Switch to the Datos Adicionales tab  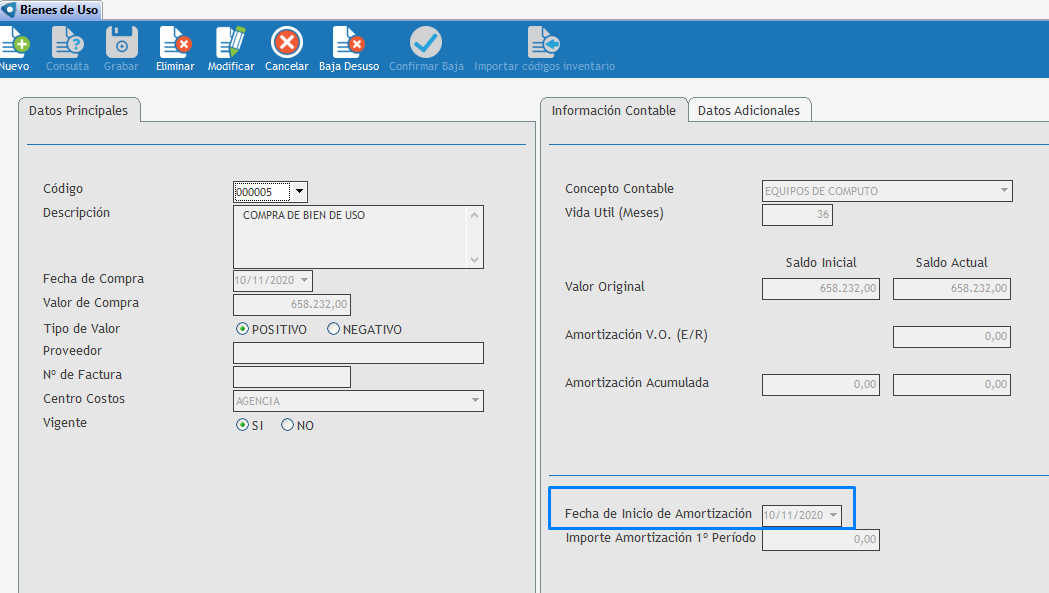coord(748,111)
